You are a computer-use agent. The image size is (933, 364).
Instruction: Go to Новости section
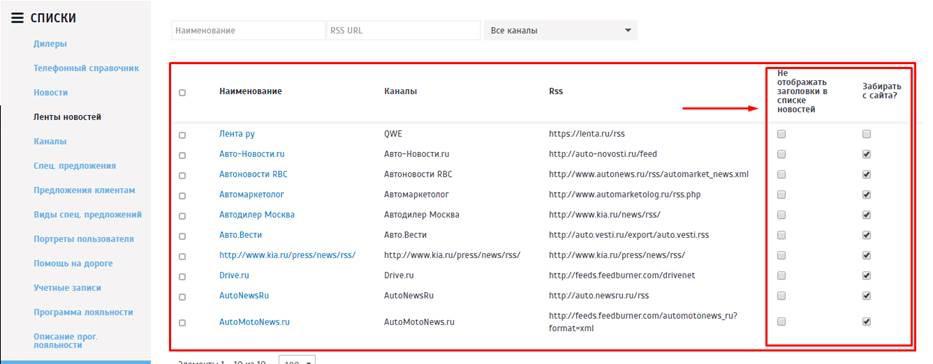click(51, 92)
